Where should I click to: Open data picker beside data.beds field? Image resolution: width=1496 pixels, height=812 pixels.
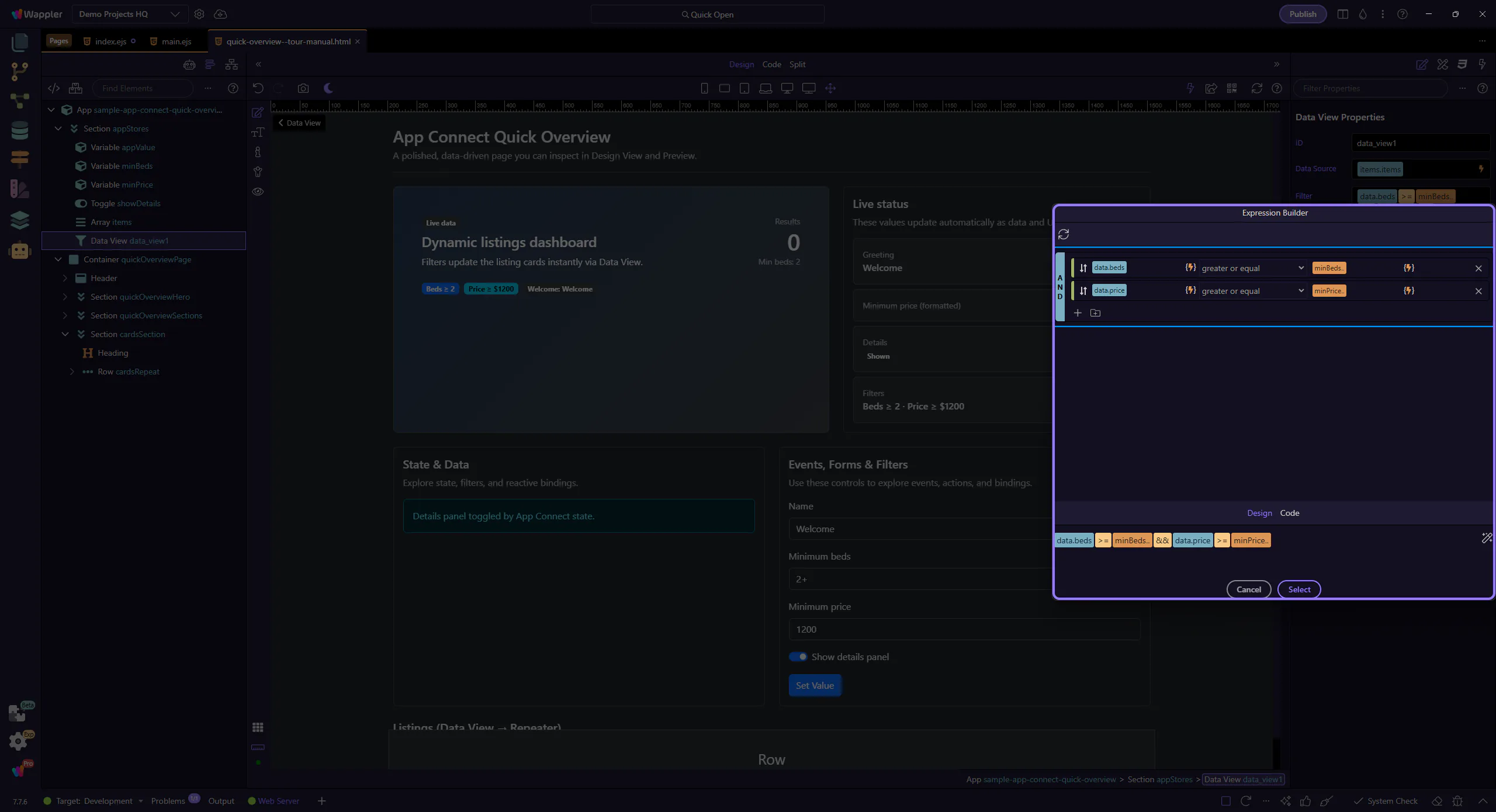tap(1190, 268)
